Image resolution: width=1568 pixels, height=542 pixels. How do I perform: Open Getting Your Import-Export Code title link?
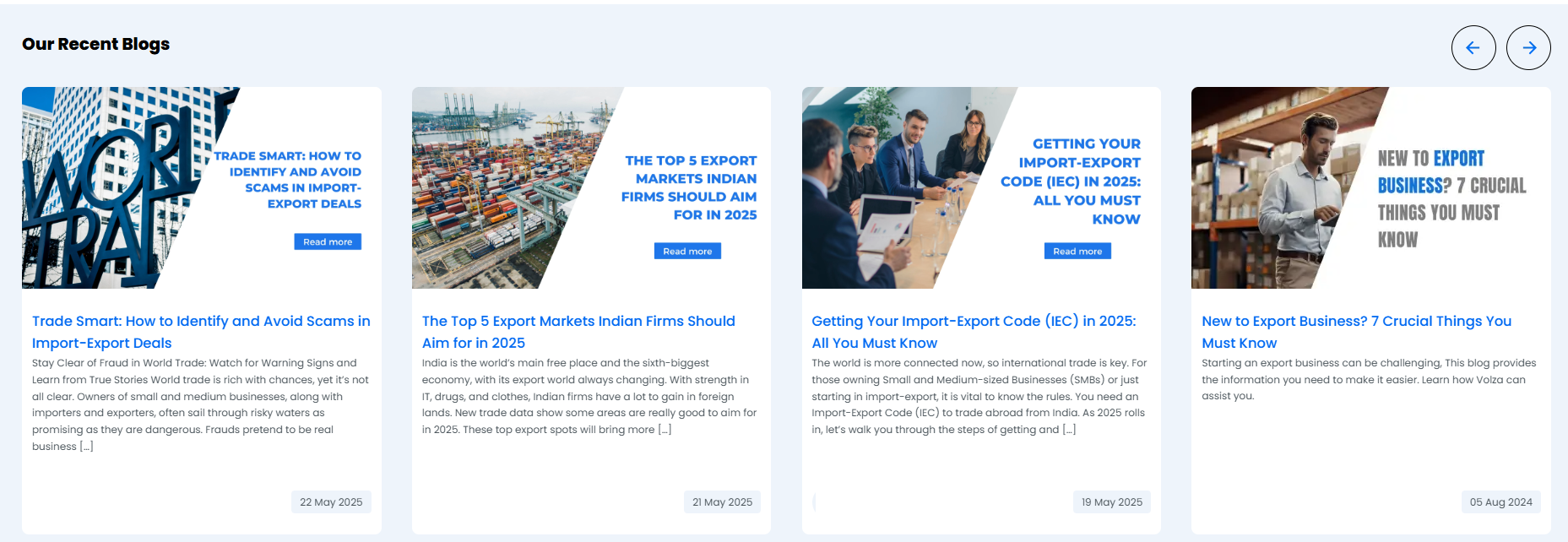974,332
